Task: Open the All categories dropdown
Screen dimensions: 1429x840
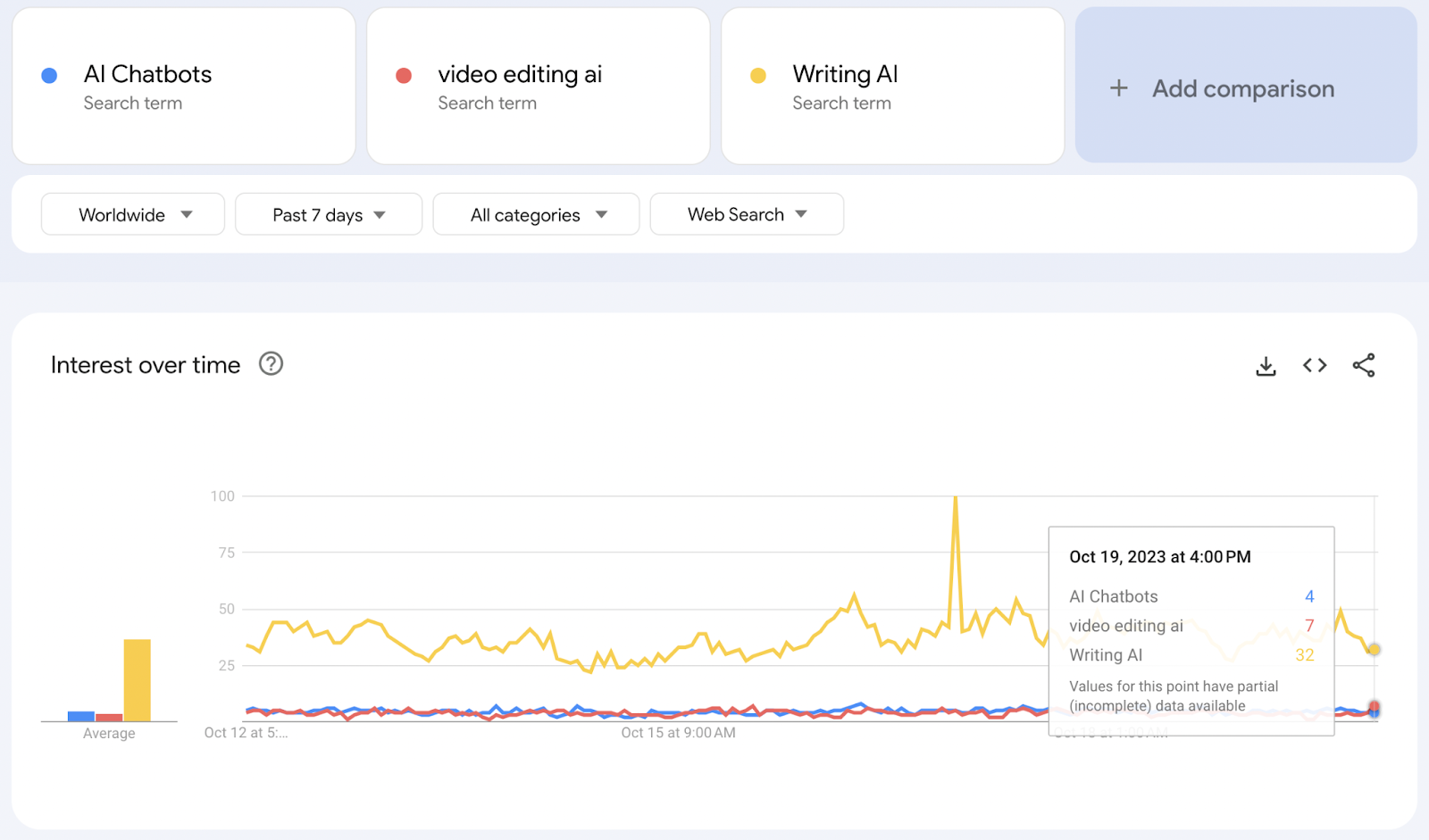Action: tap(536, 215)
